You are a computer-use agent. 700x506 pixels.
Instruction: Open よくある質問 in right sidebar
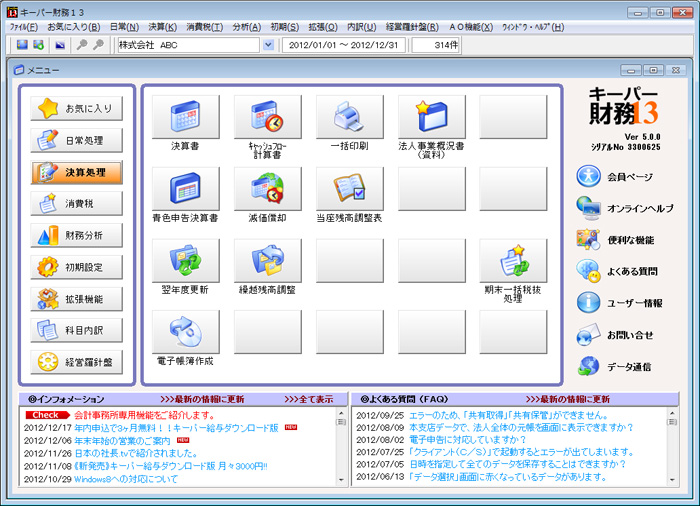click(617, 271)
